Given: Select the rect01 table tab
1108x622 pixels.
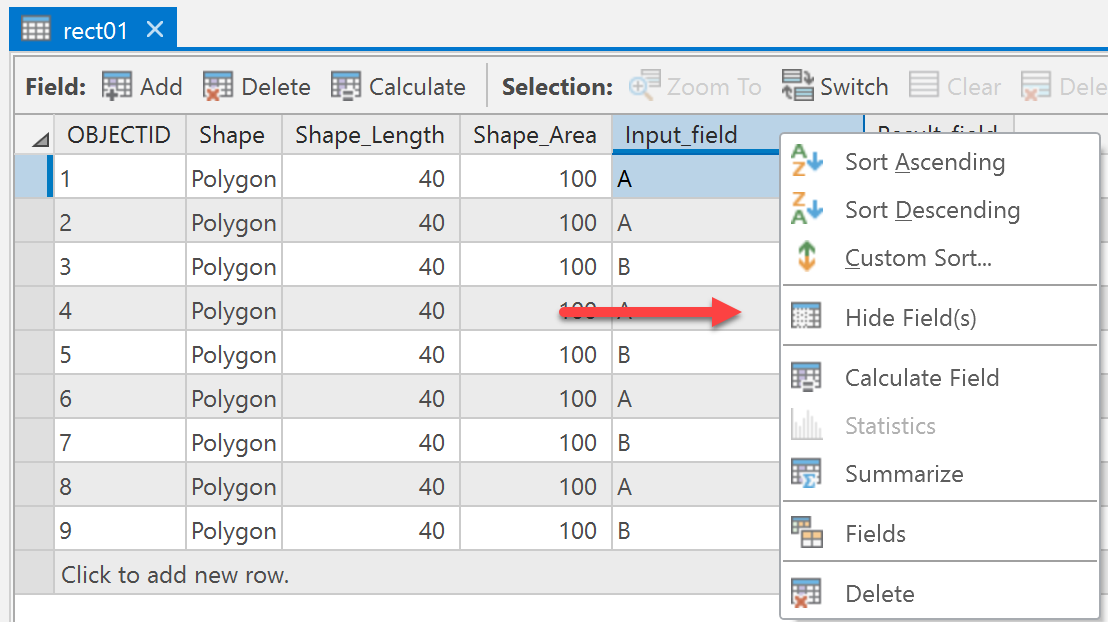Looking at the screenshot, I should pyautogui.click(x=95, y=30).
